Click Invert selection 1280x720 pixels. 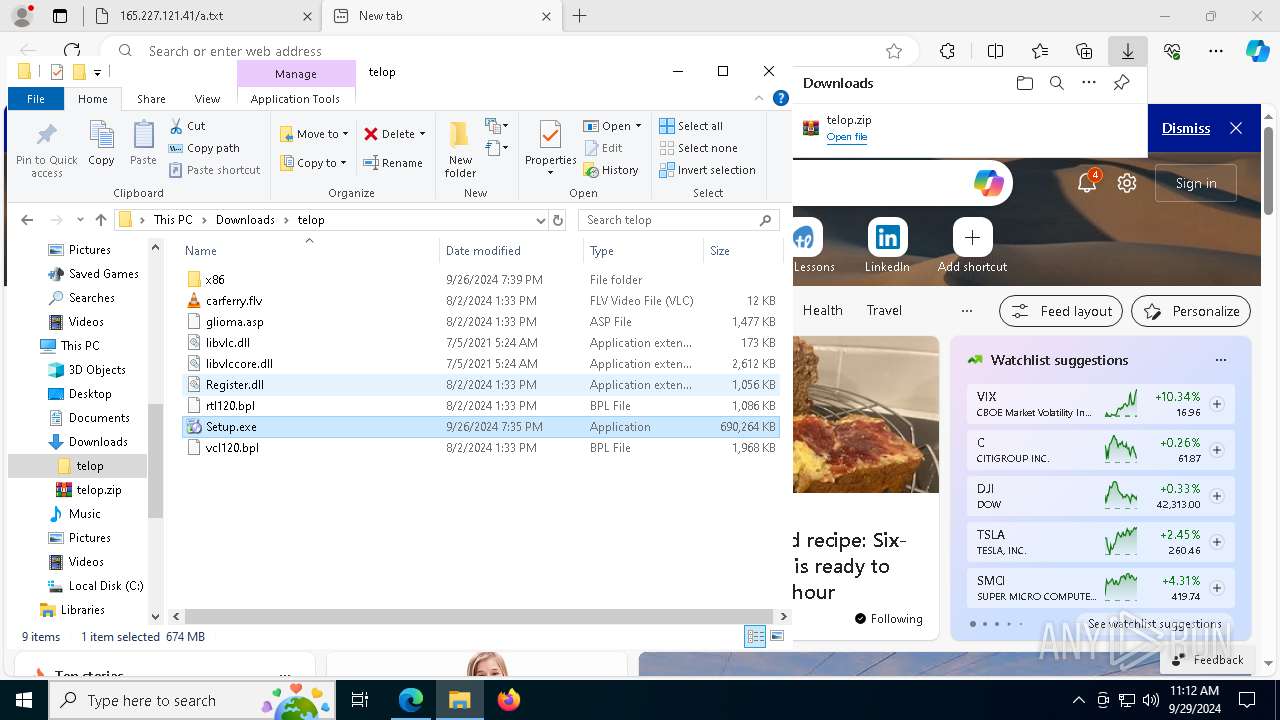pos(707,170)
